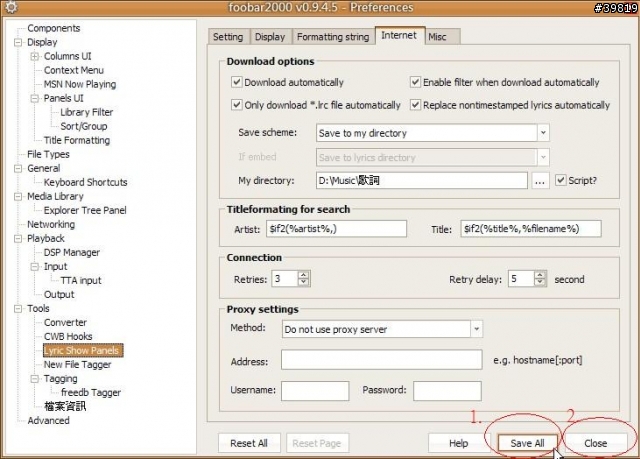Click the proxy Password field

447,391
